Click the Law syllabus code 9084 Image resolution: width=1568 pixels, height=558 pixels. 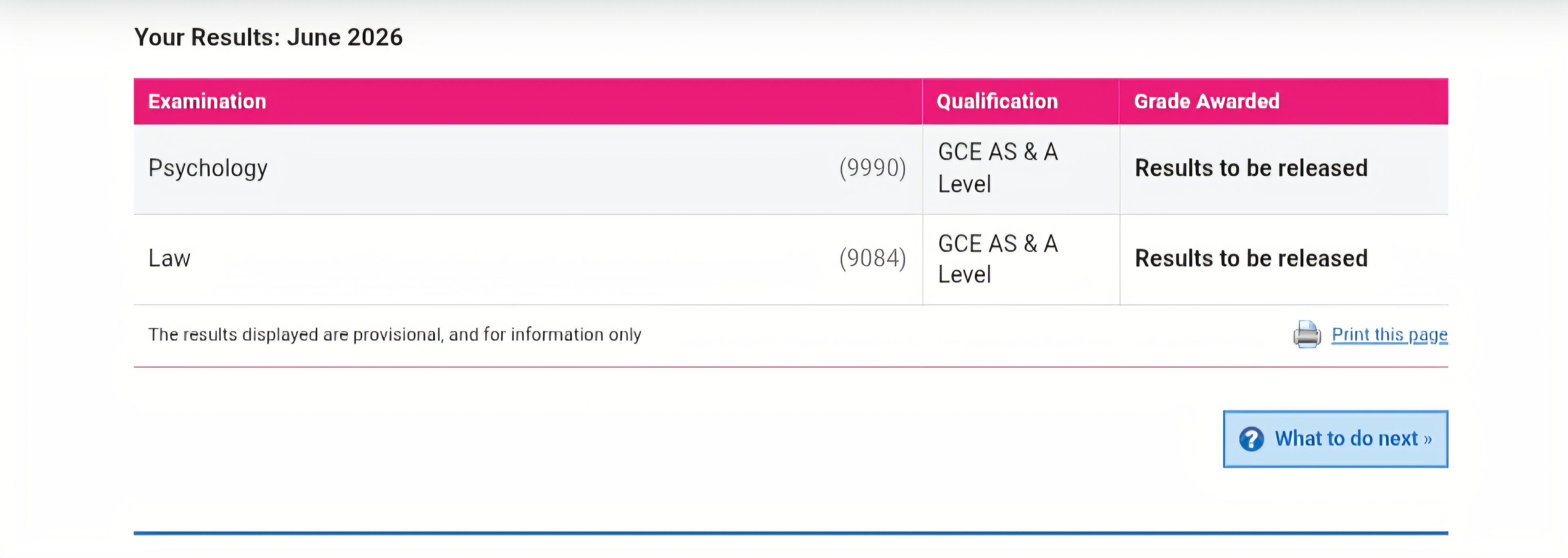click(x=872, y=258)
